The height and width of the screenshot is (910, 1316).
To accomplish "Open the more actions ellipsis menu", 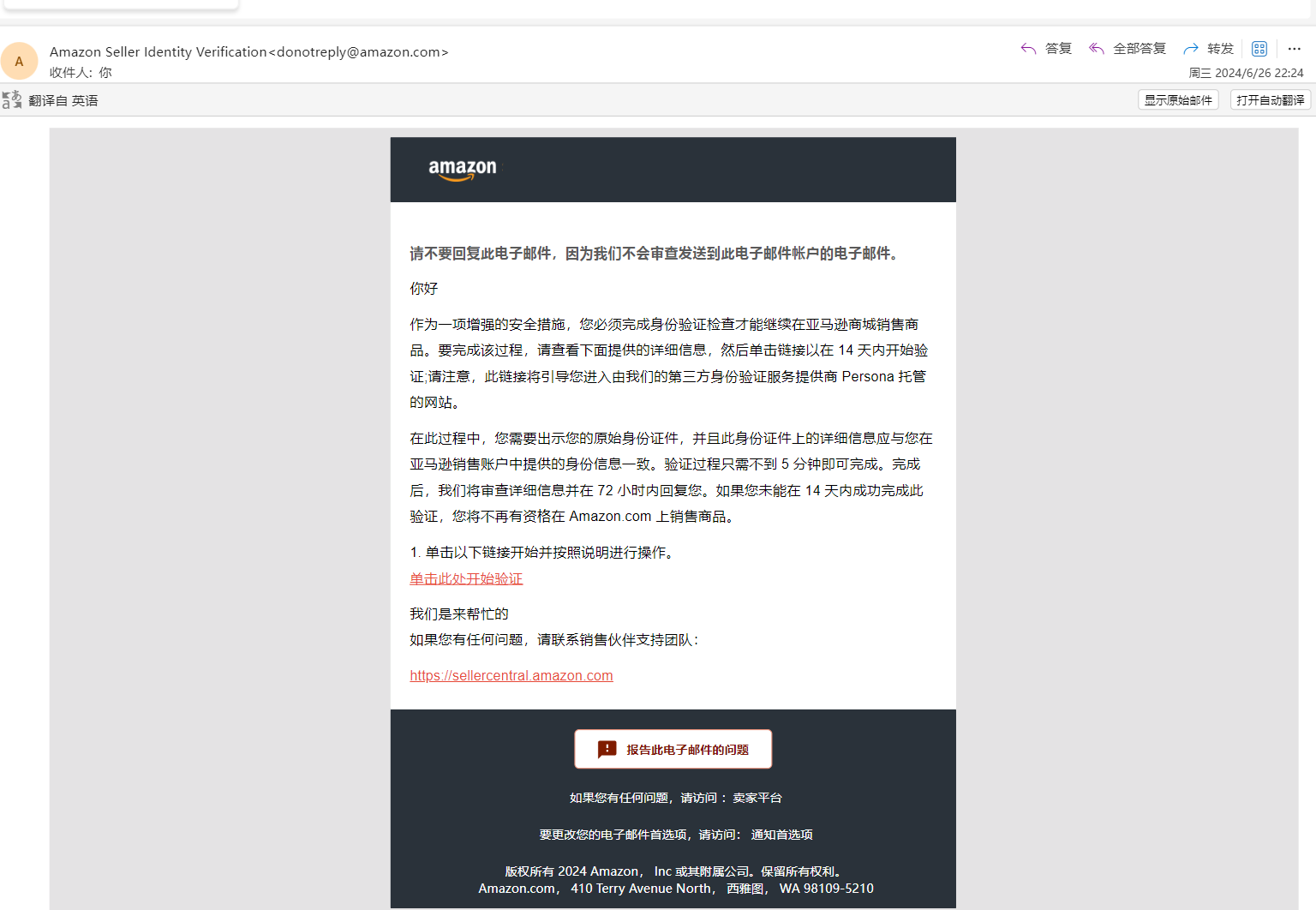I will point(1294,49).
